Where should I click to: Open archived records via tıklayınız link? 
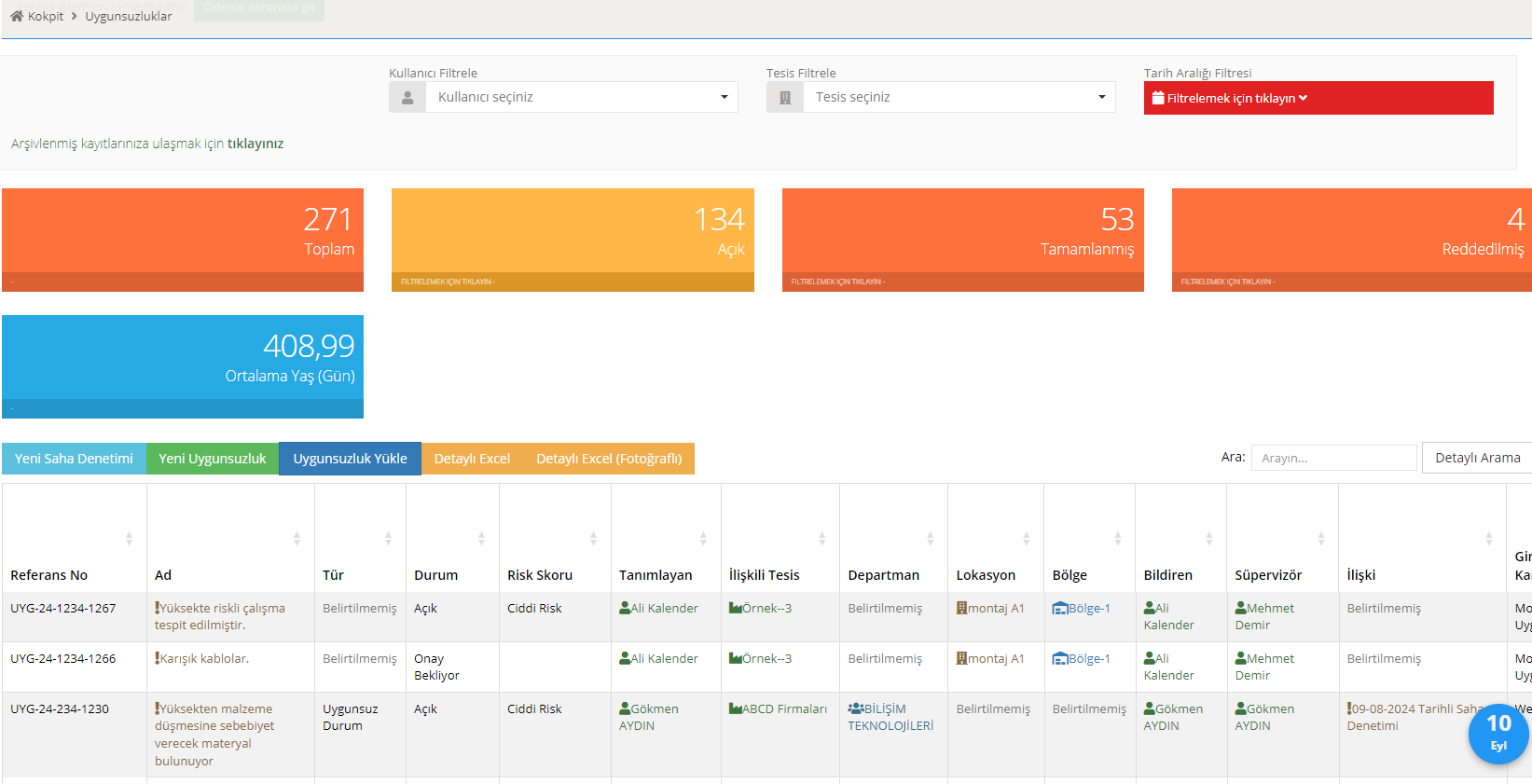coord(255,144)
